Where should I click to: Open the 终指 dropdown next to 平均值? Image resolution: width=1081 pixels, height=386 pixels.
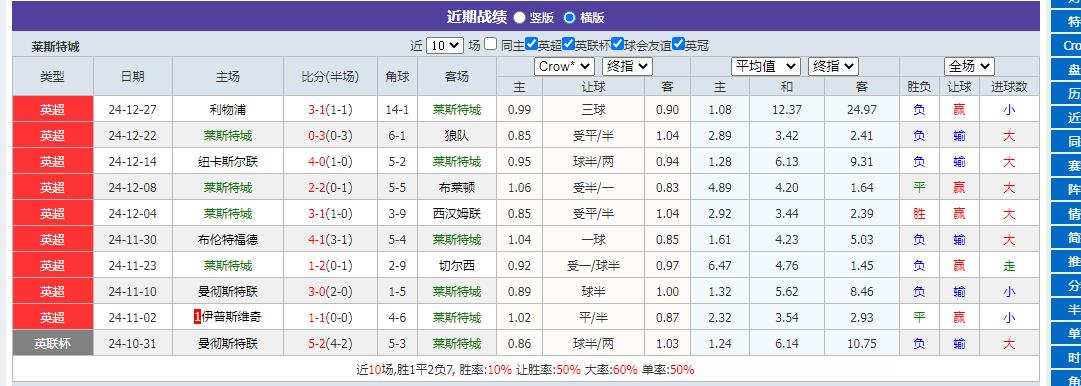point(833,66)
